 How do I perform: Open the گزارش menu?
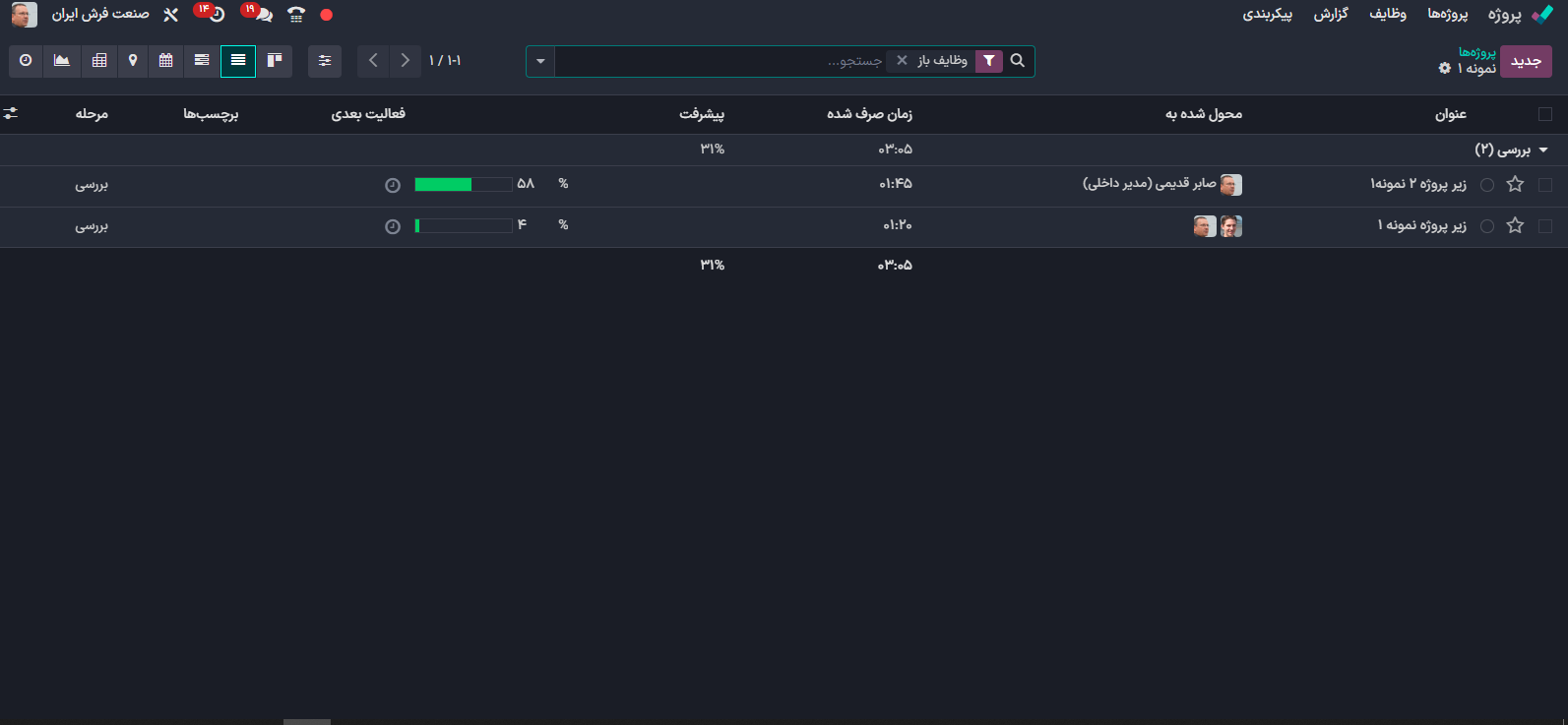click(x=1330, y=15)
